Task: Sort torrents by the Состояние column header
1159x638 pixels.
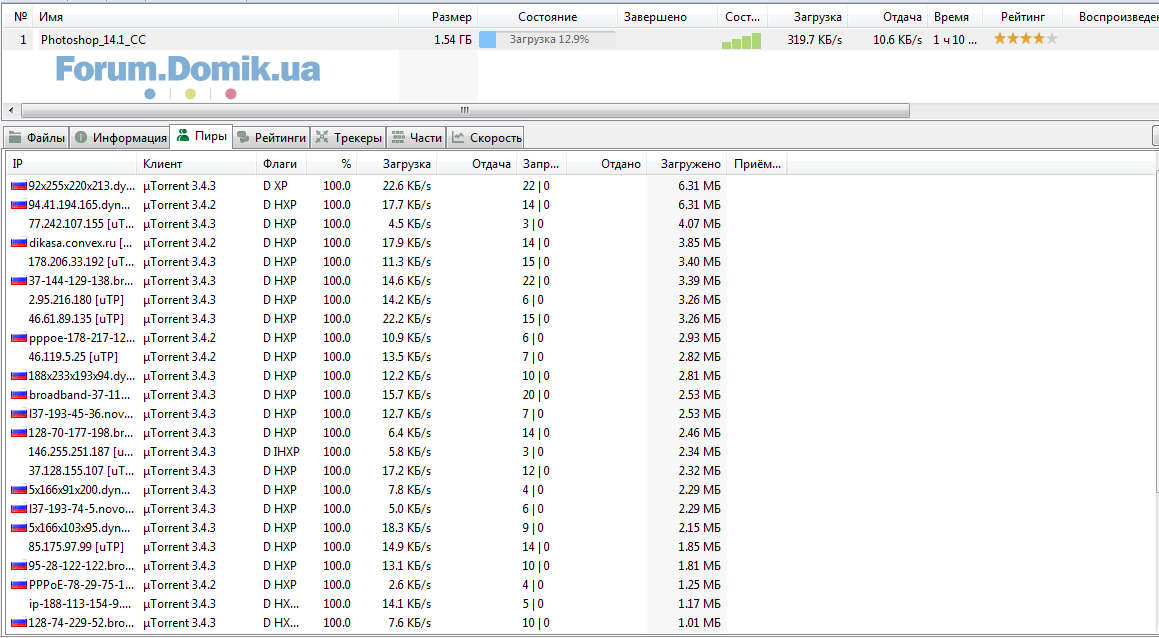Action: pyautogui.click(x=548, y=17)
